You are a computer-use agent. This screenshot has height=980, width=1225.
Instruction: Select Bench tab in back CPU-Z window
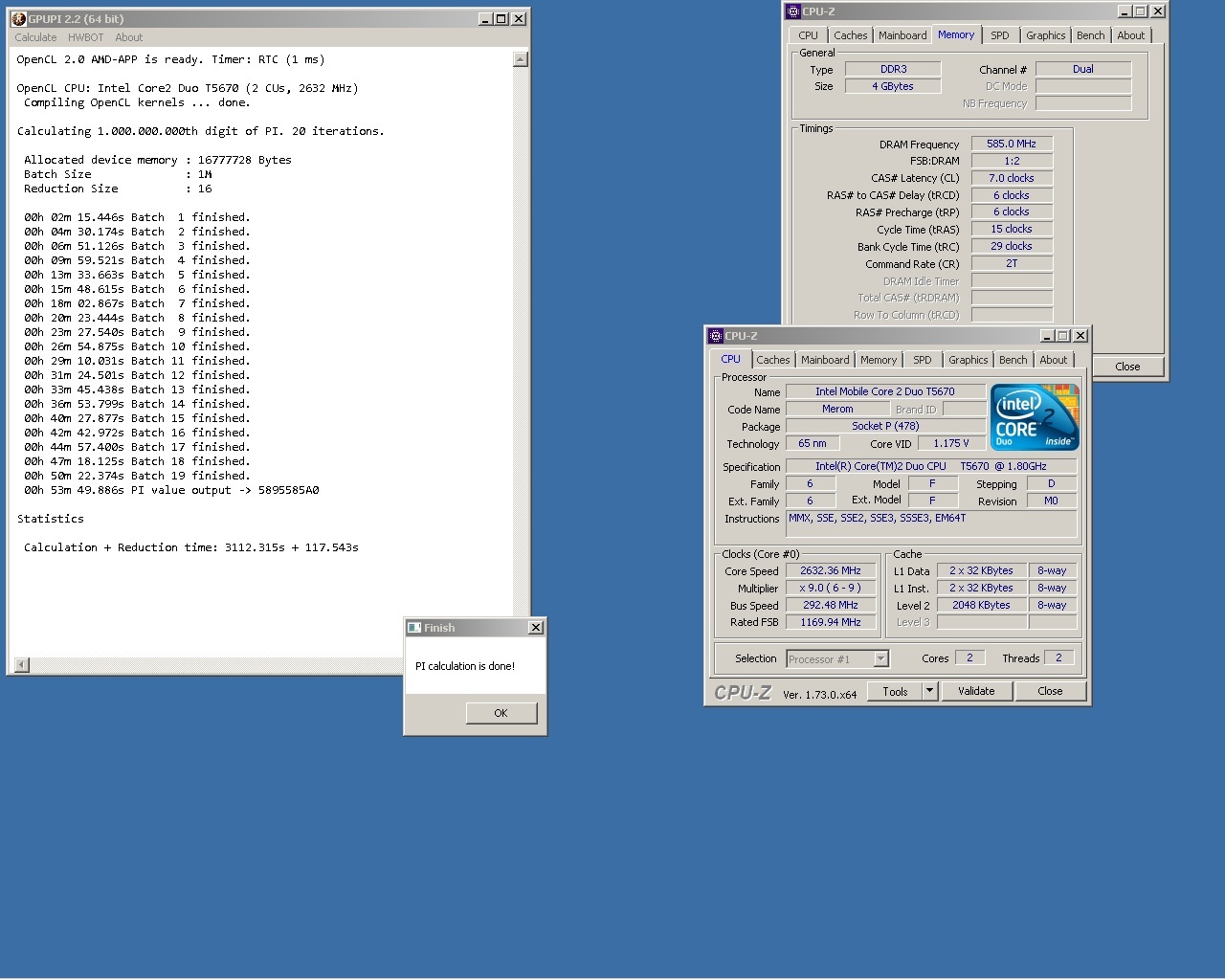point(1091,35)
